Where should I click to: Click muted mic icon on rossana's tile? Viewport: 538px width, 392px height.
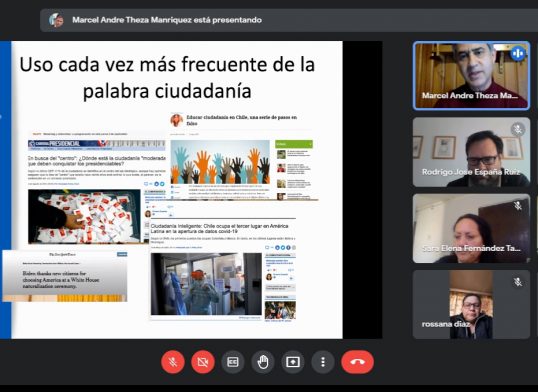(518, 282)
